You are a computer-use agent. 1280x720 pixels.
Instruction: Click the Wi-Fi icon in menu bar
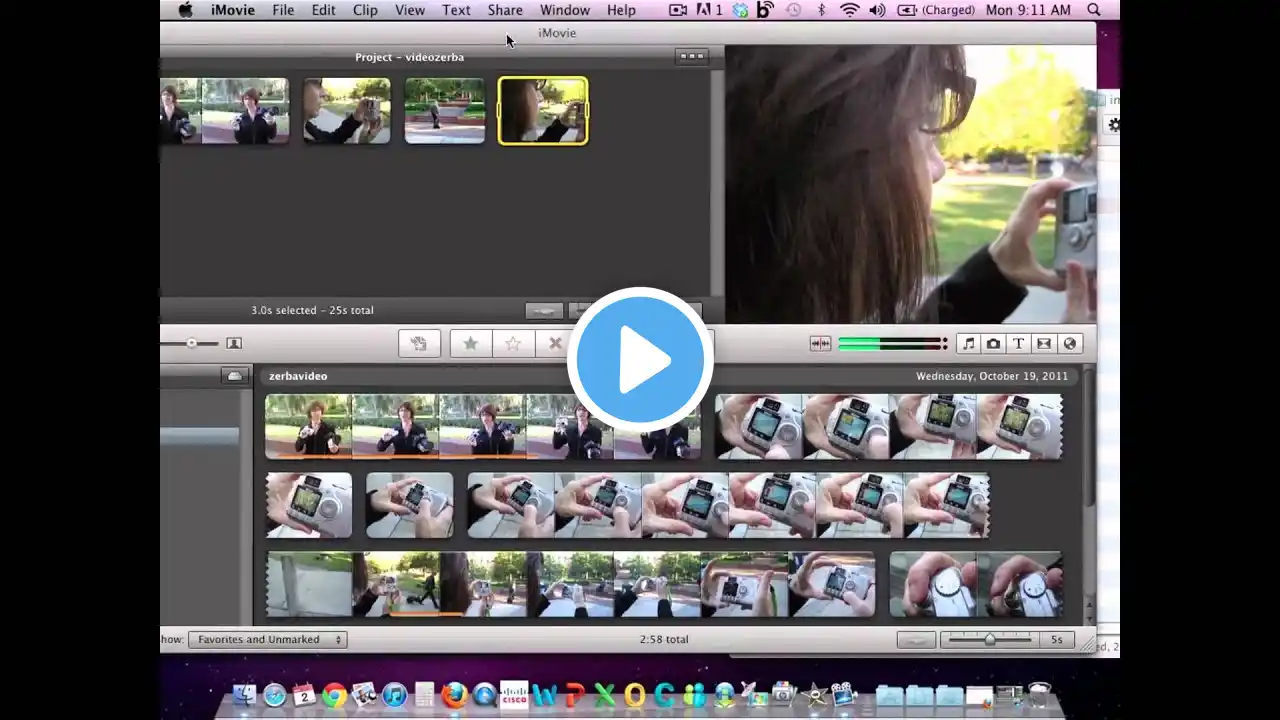850,10
